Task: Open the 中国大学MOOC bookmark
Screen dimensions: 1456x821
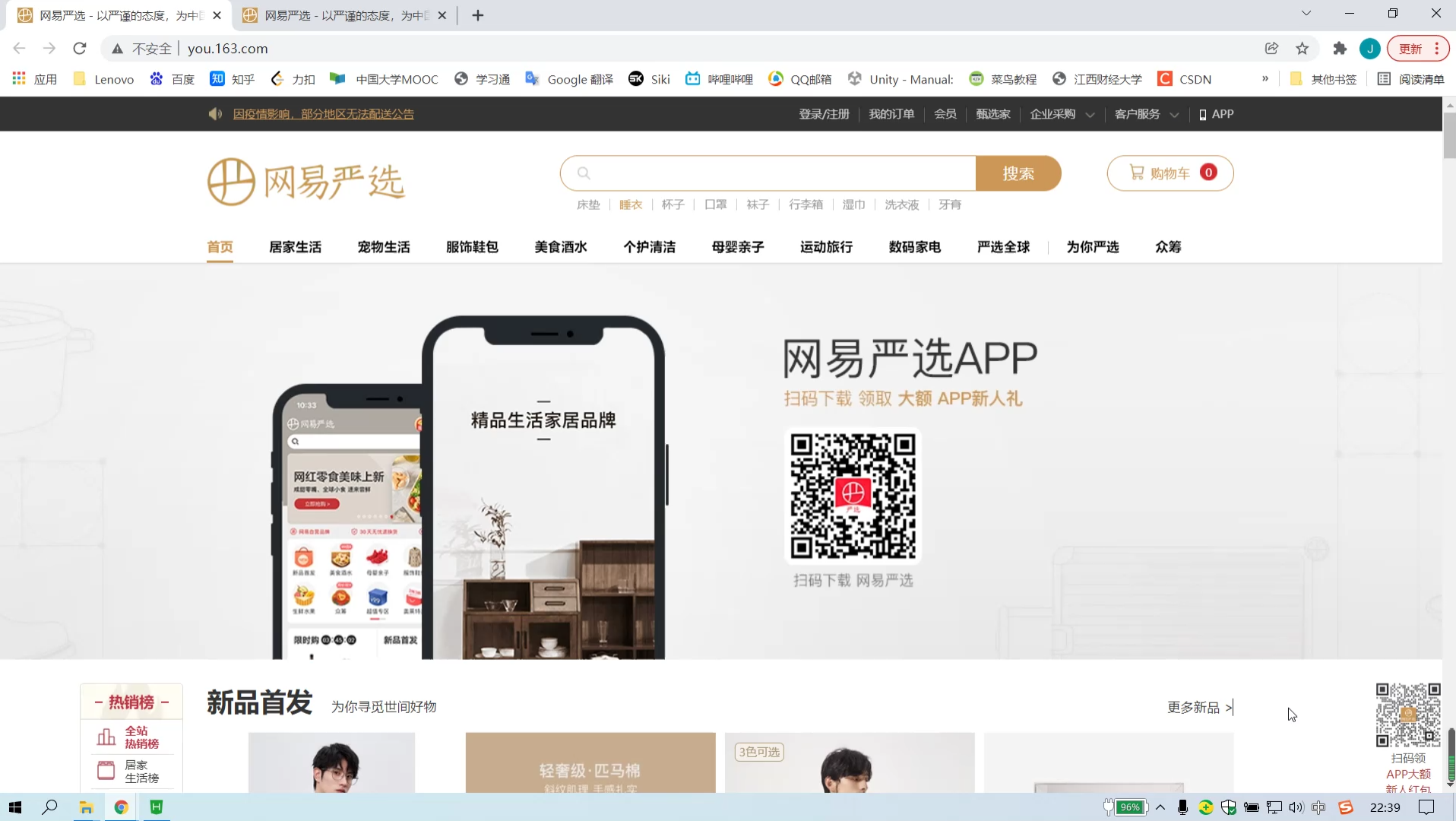Action: click(x=384, y=79)
